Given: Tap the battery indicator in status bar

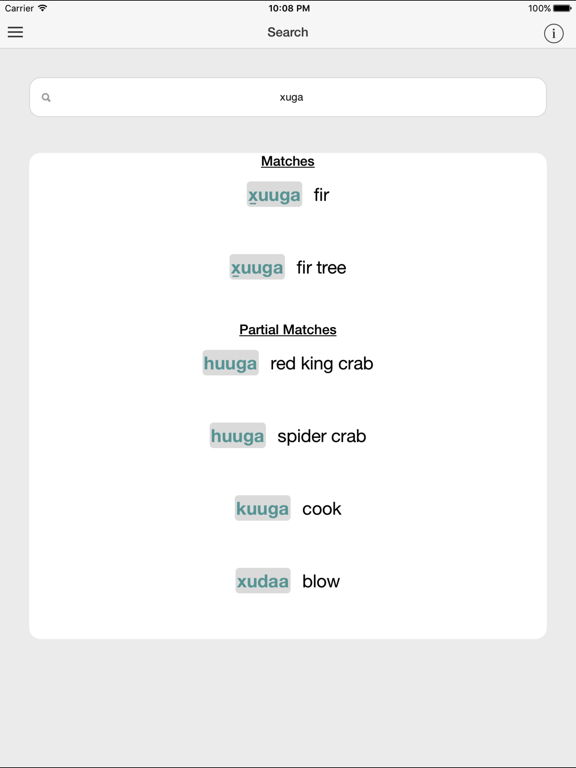Looking at the screenshot, I should [x=562, y=8].
